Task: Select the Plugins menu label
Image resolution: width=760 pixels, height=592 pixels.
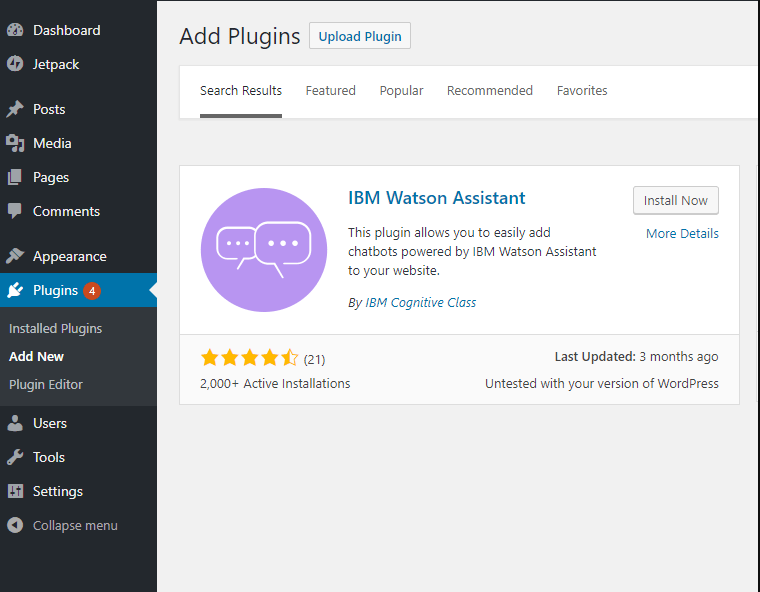Action: pyautogui.click(x=55, y=290)
